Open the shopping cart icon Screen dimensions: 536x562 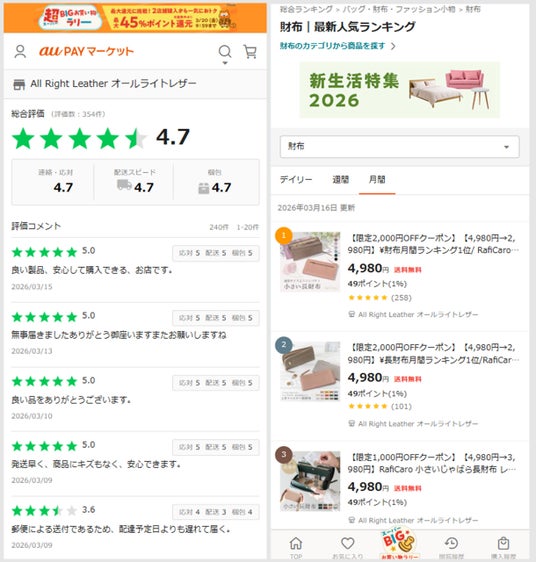pyautogui.click(x=250, y=52)
